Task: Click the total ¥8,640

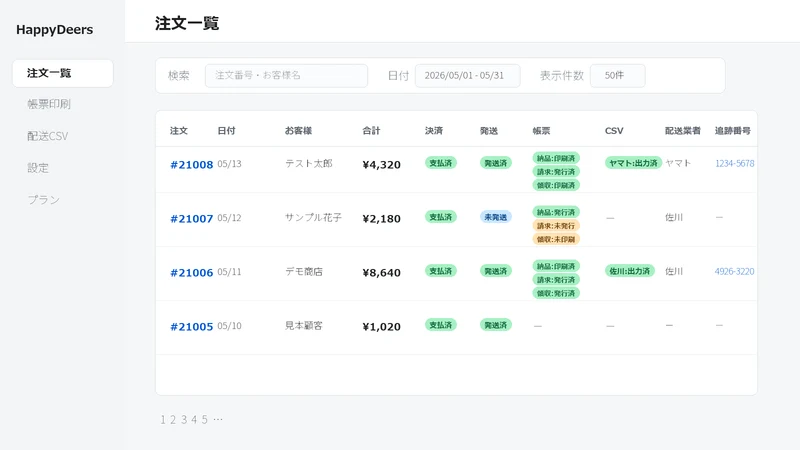Action: point(382,273)
